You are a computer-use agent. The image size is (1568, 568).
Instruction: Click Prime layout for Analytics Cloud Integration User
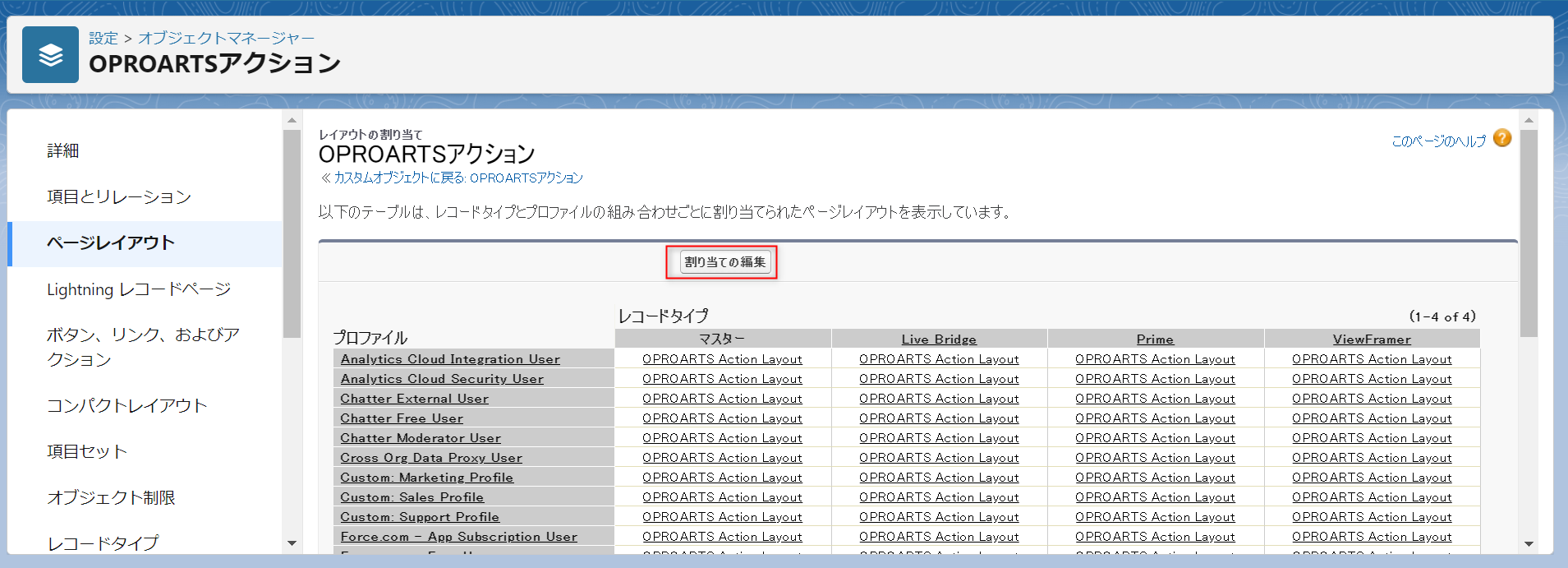pyautogui.click(x=1155, y=359)
